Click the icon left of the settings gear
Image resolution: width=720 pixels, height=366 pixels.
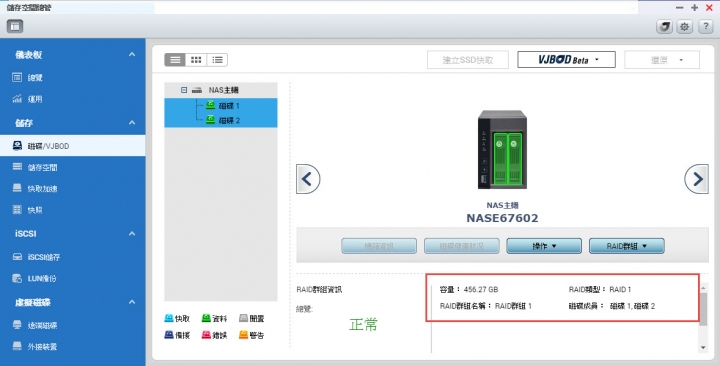664,27
